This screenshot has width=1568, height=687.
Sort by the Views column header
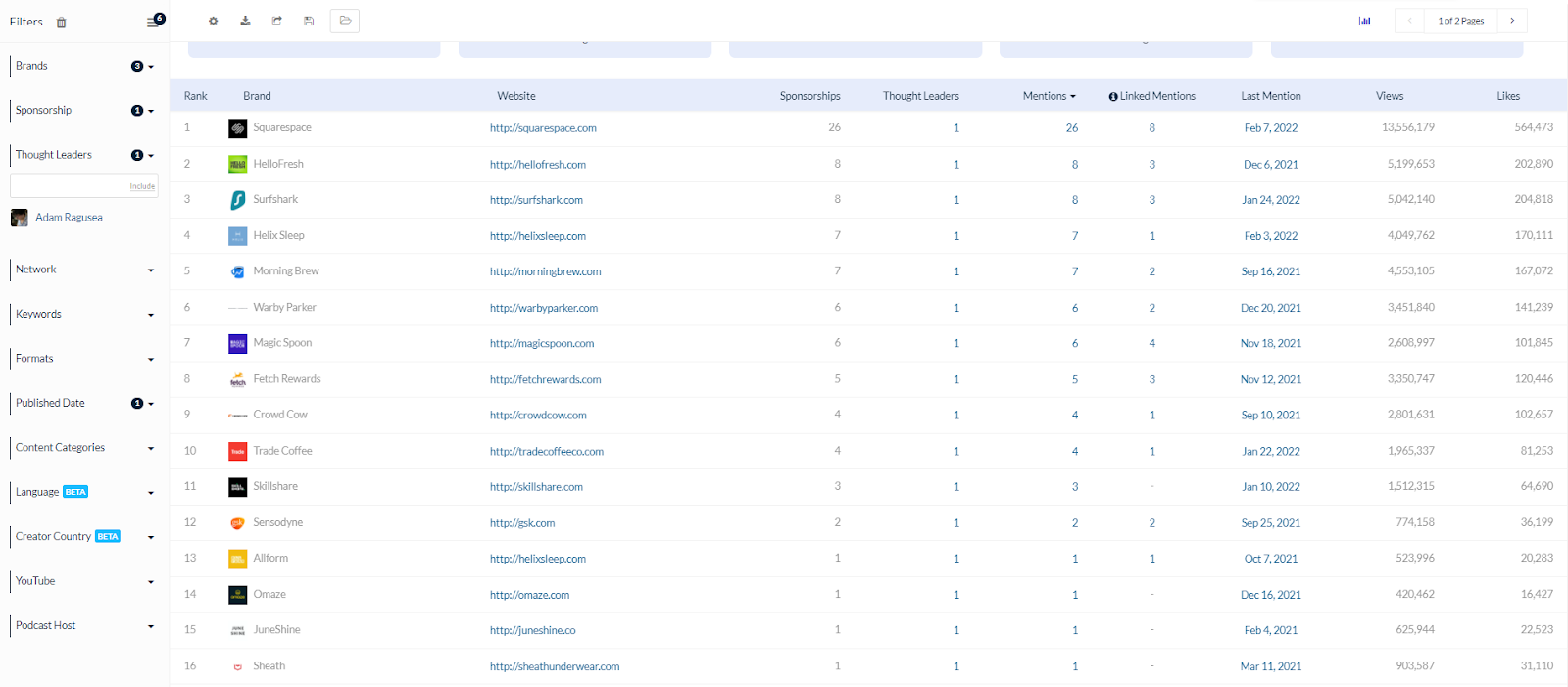pyautogui.click(x=1390, y=96)
